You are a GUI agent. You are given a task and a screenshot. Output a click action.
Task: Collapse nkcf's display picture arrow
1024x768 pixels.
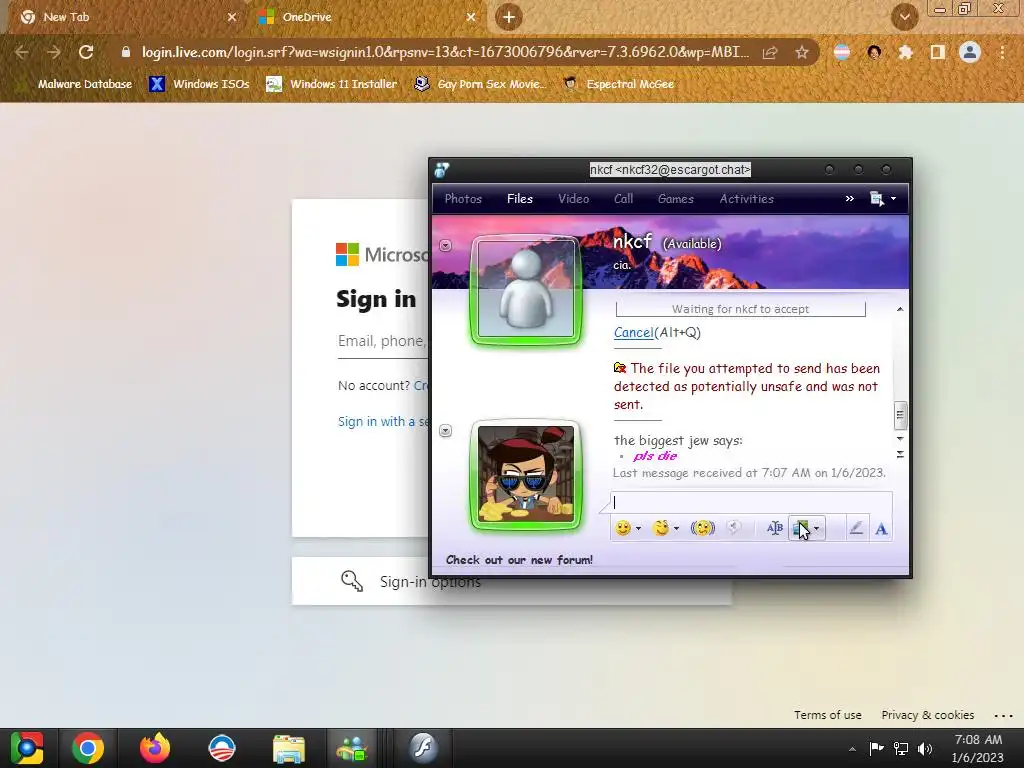445,246
